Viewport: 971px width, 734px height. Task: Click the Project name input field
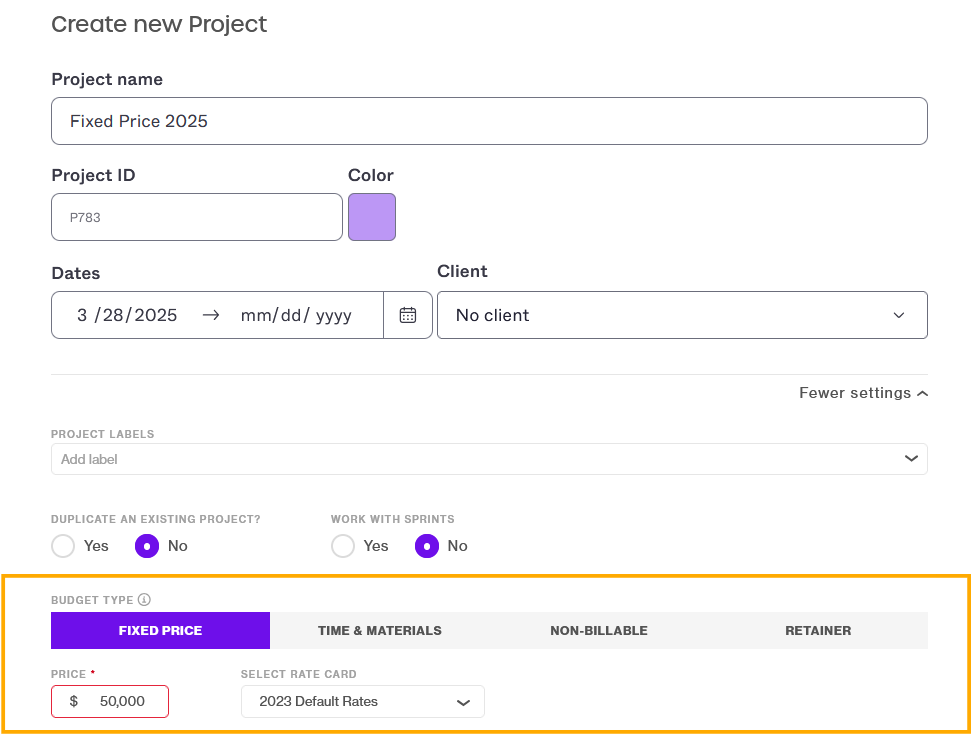(x=489, y=121)
